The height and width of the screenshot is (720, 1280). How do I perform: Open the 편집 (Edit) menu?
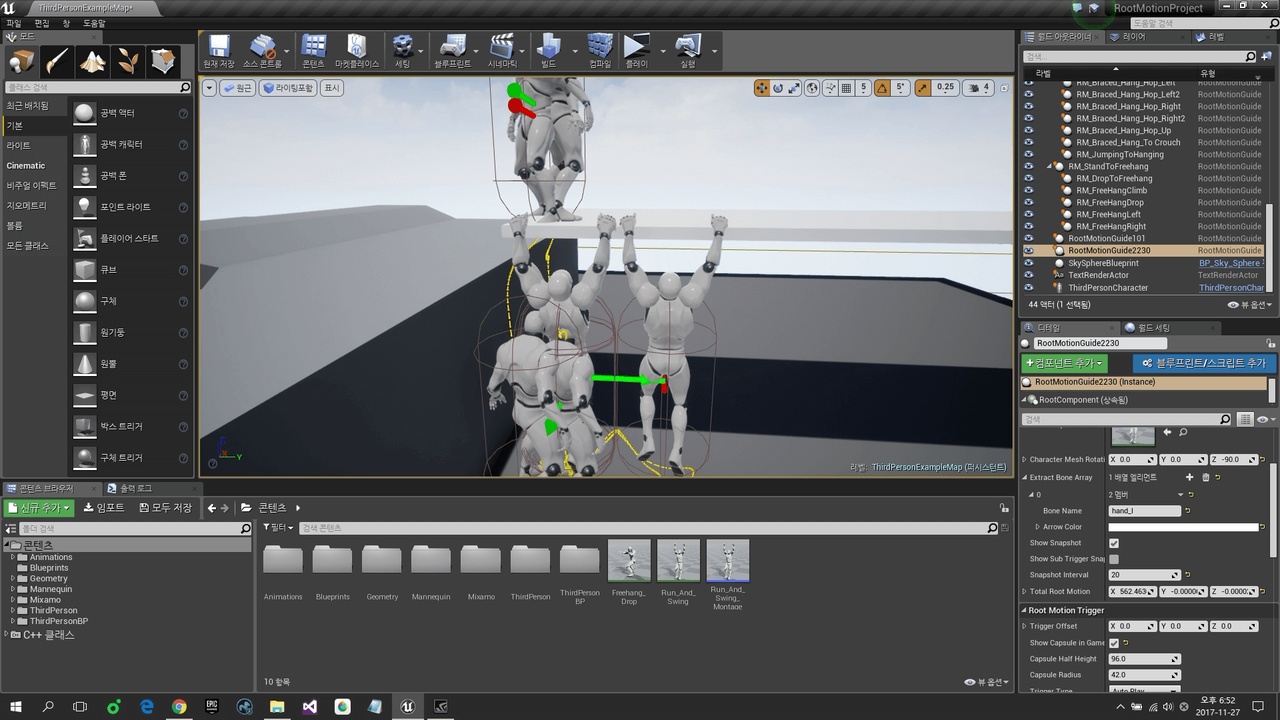tap(40, 22)
